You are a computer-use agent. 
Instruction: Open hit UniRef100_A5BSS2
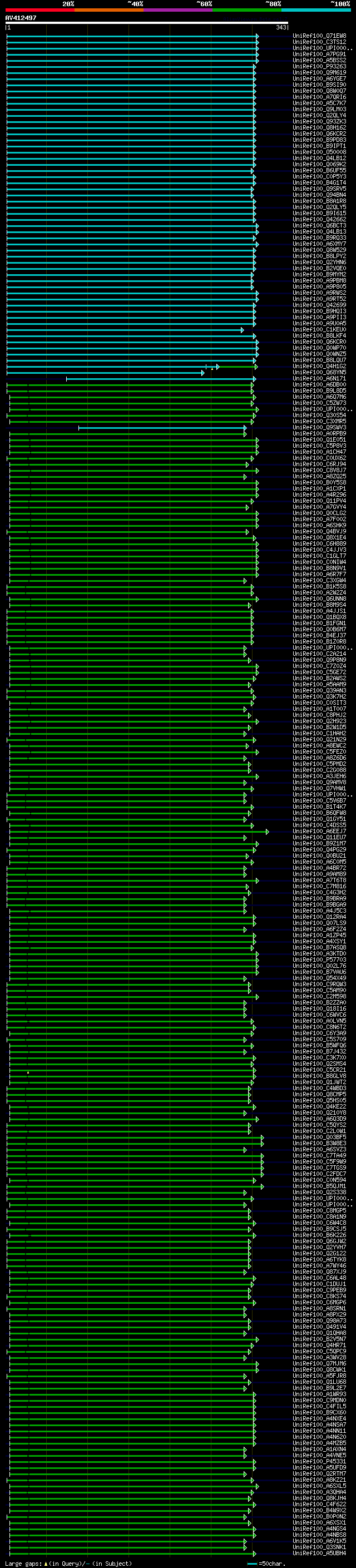pyautogui.click(x=319, y=60)
